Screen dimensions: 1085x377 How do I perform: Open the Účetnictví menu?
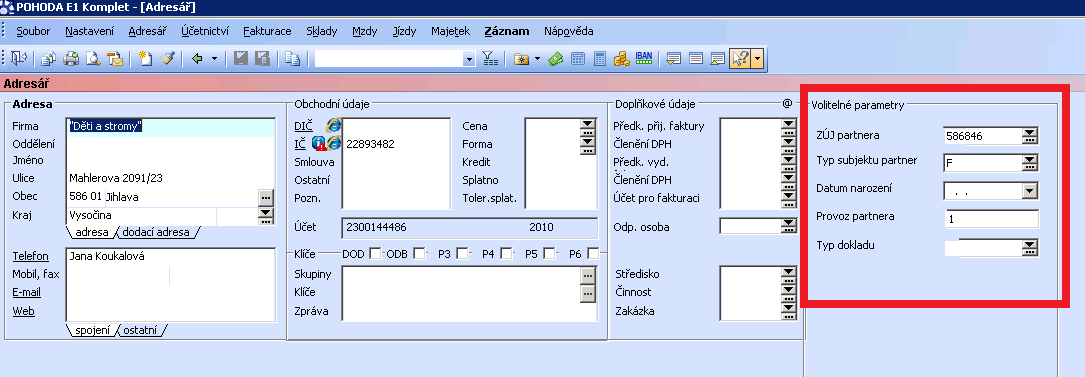205,31
